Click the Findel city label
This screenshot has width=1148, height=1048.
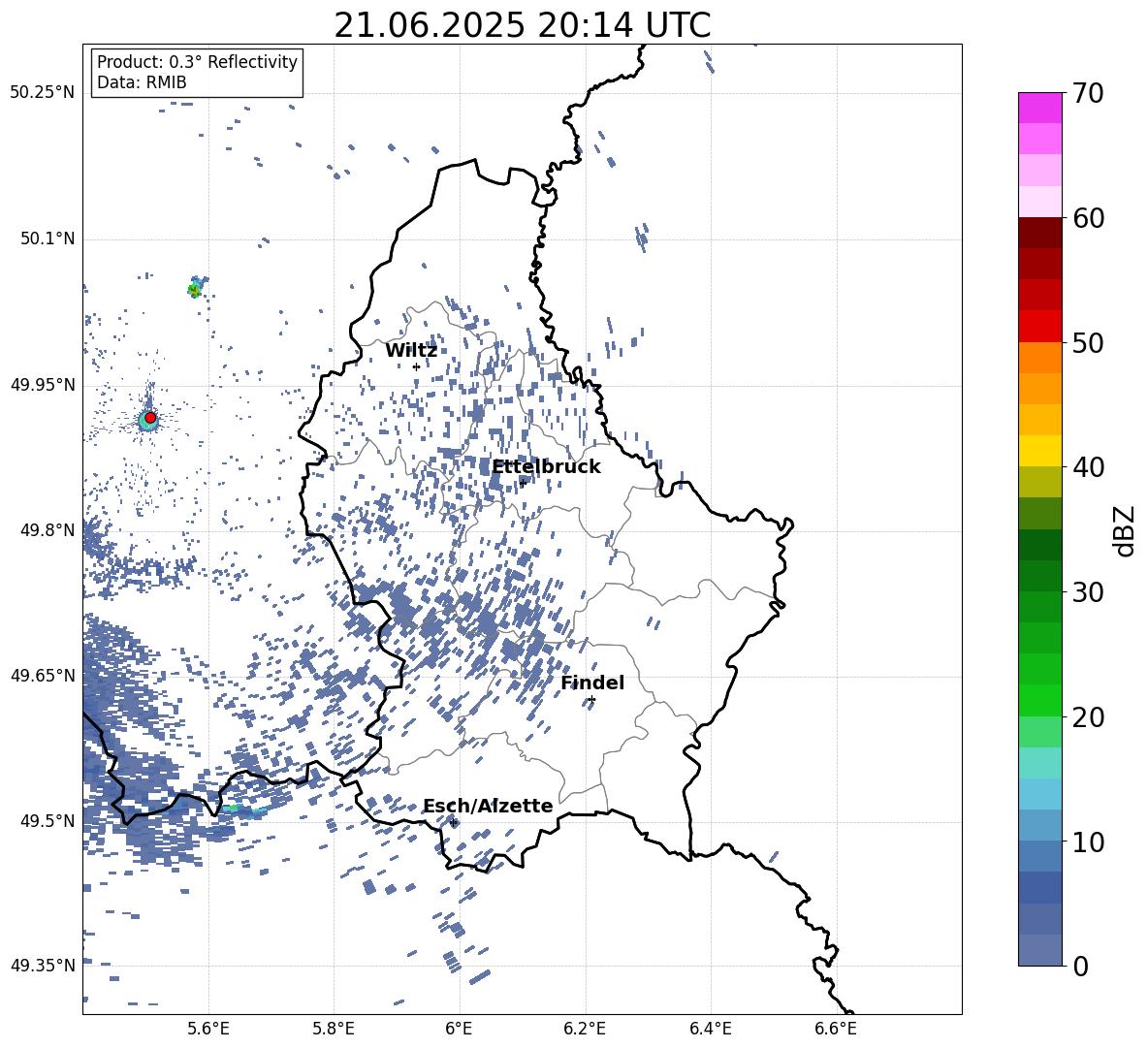point(592,683)
